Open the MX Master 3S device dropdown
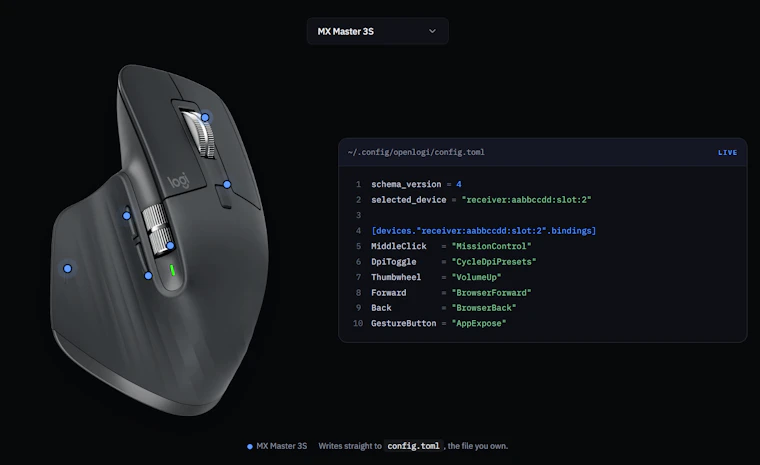Screen dimensions: 760x465 click(x=377, y=31)
